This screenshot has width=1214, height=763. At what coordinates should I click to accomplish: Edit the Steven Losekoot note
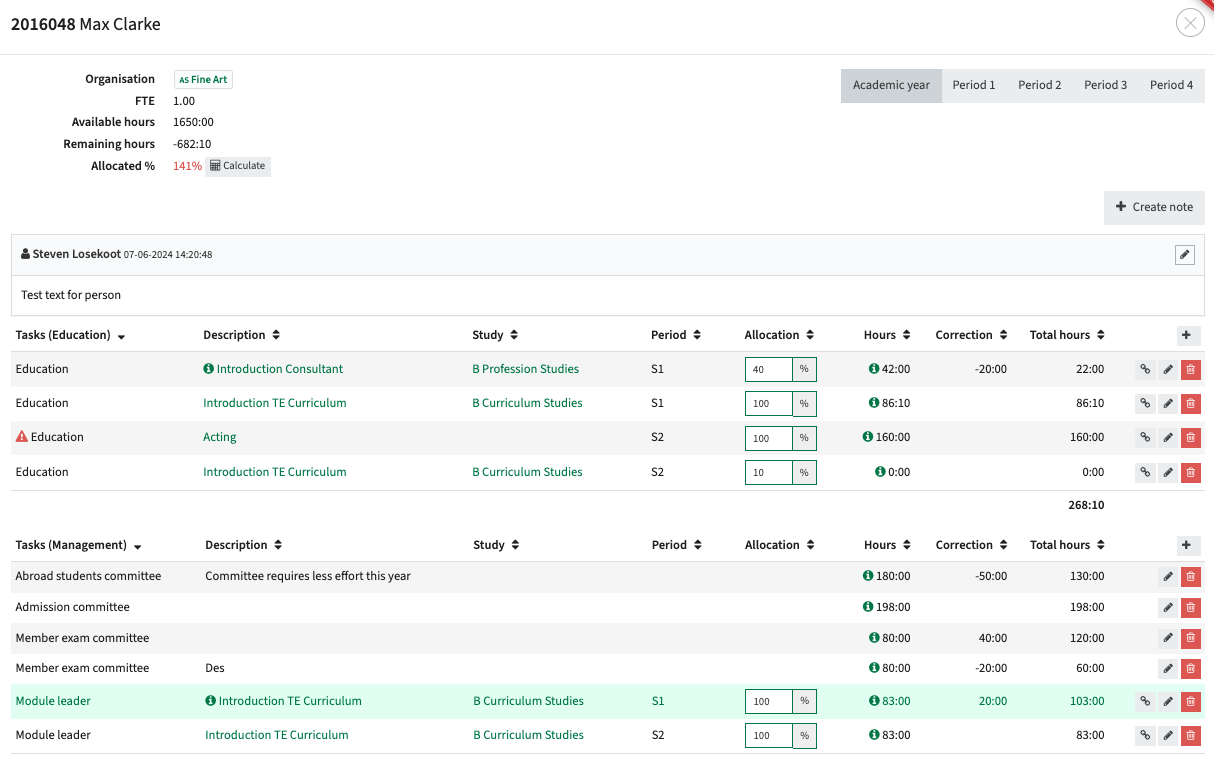click(x=1185, y=255)
